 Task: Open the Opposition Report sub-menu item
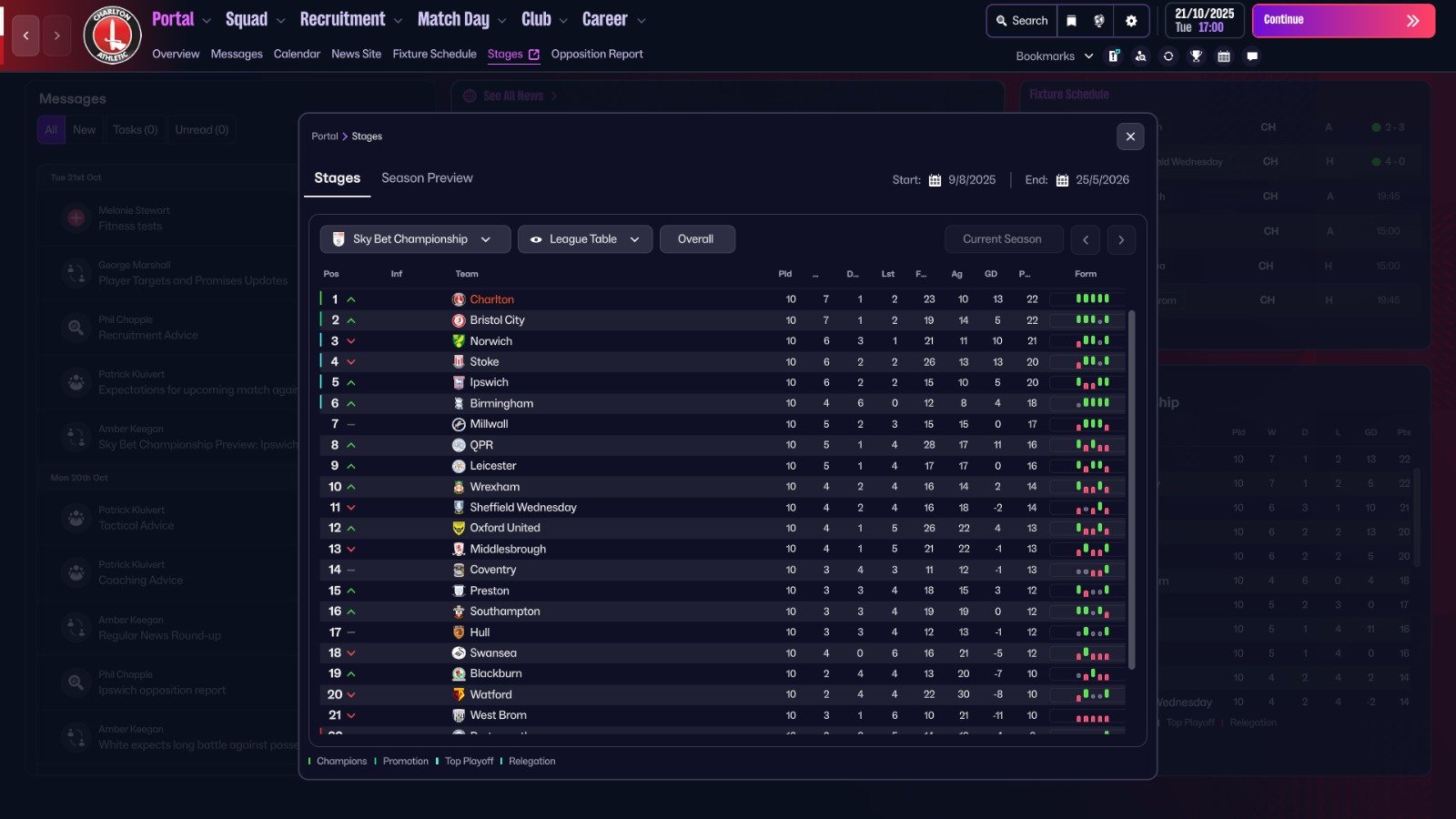coord(597,54)
